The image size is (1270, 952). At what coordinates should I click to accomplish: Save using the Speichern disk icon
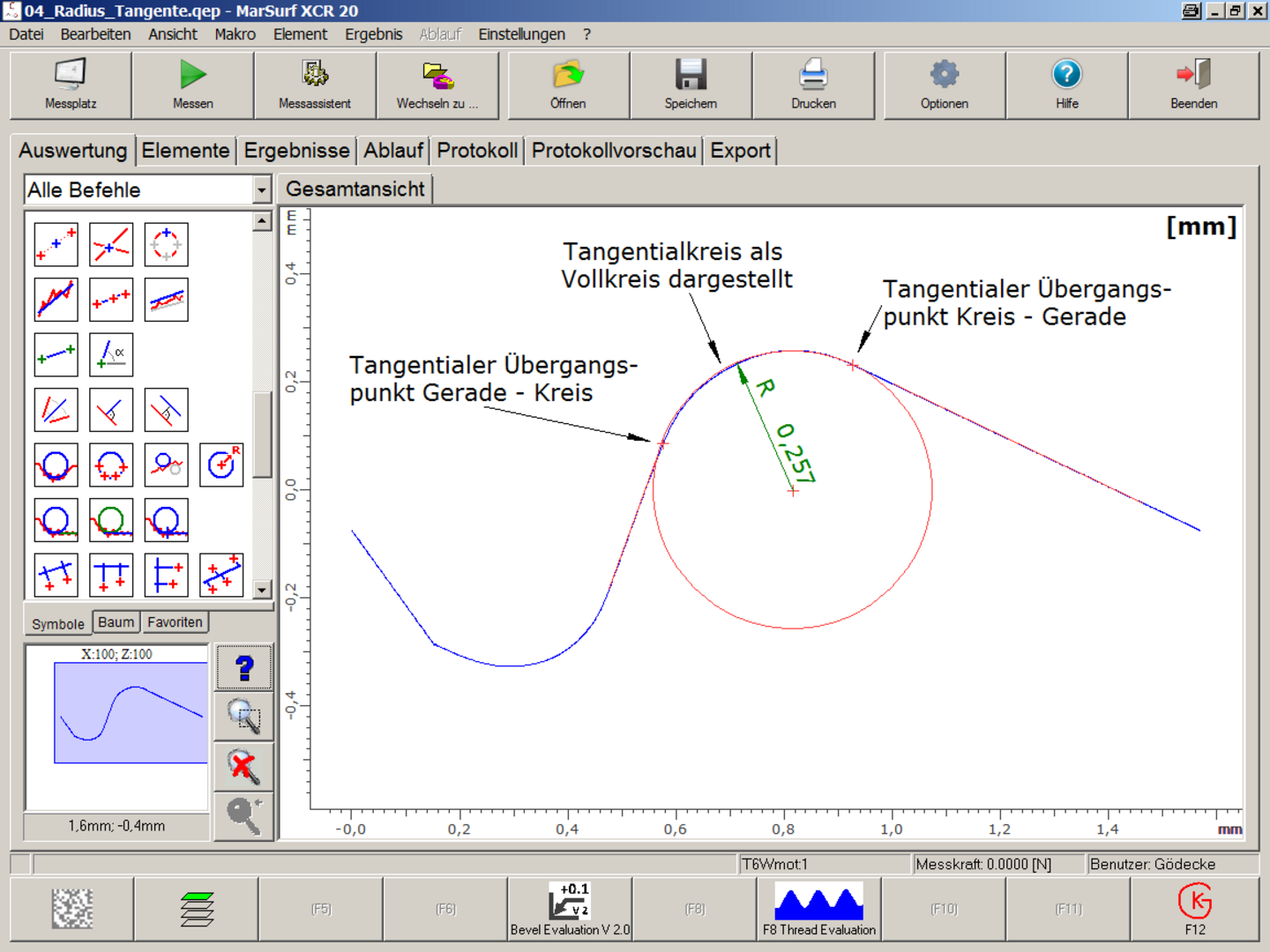691,85
